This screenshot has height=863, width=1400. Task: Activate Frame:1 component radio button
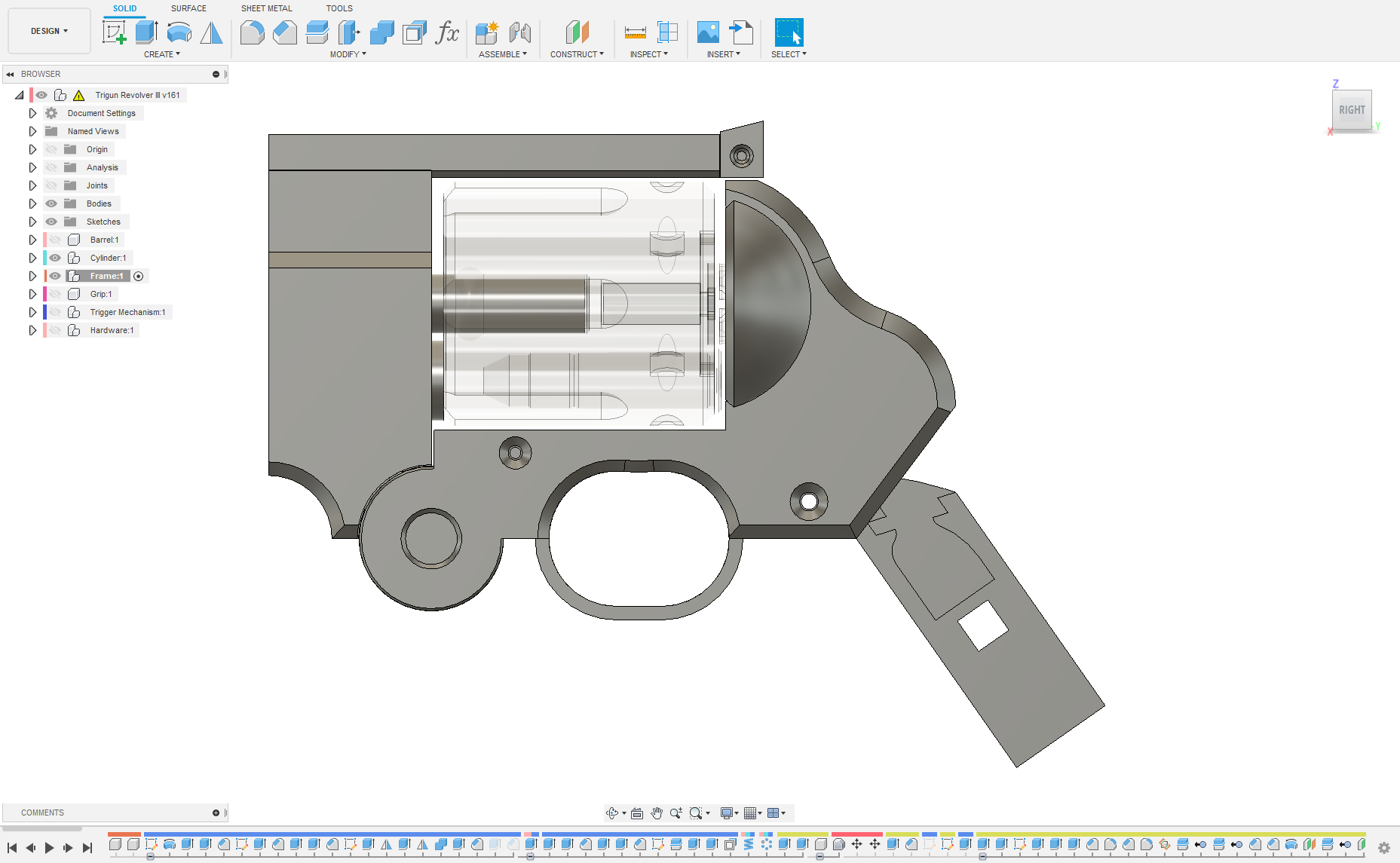click(139, 276)
